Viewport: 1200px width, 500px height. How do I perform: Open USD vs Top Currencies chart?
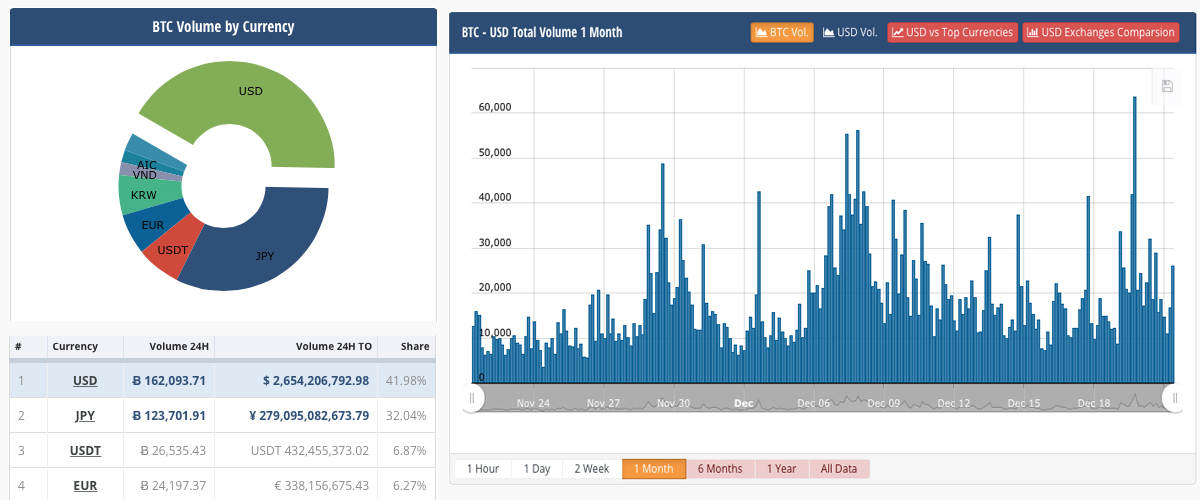pyautogui.click(x=952, y=32)
